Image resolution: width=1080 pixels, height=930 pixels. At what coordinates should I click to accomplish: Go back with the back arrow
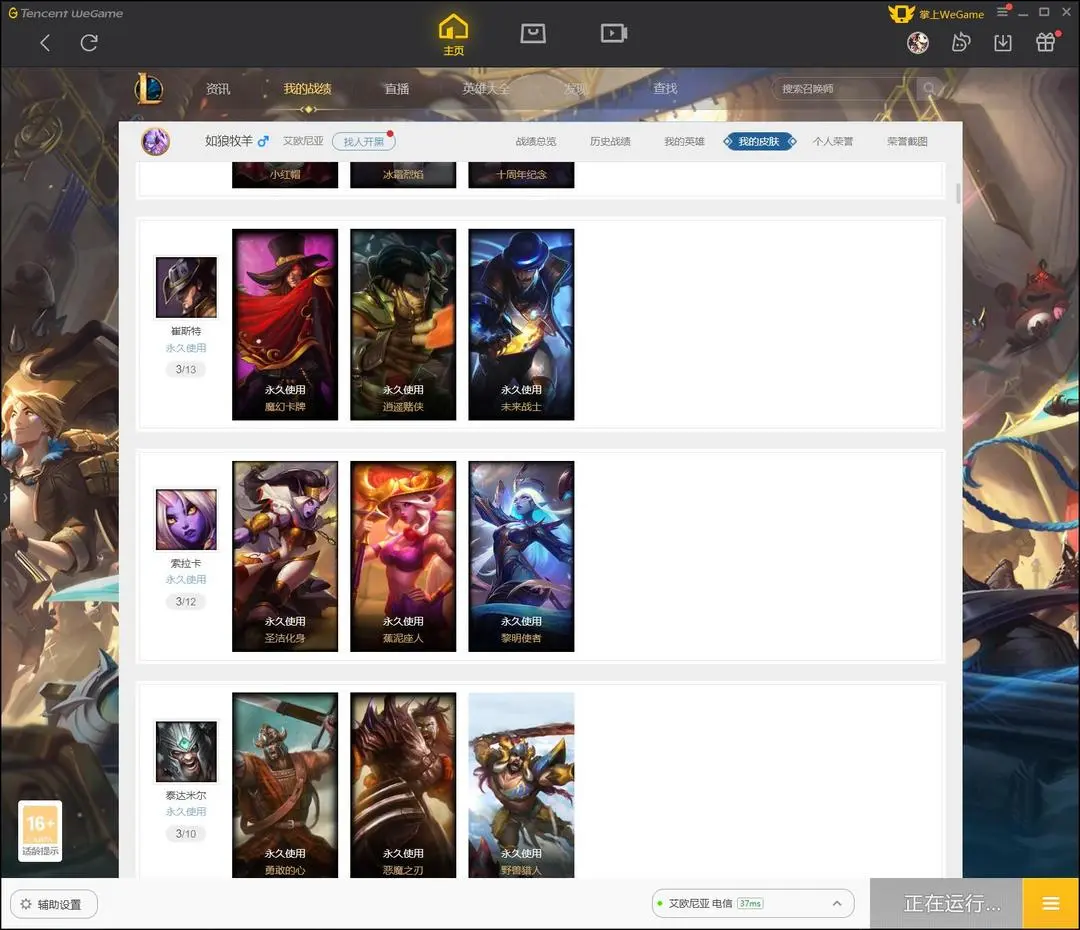(45, 43)
